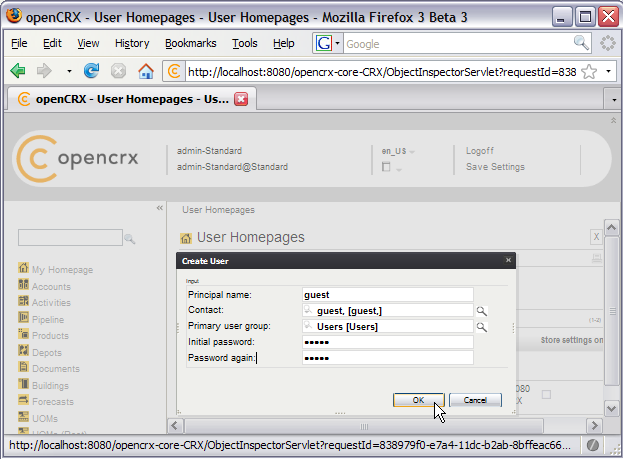The height and width of the screenshot is (459, 623).
Task: Open Activities in the sidebar
Action: [51, 303]
